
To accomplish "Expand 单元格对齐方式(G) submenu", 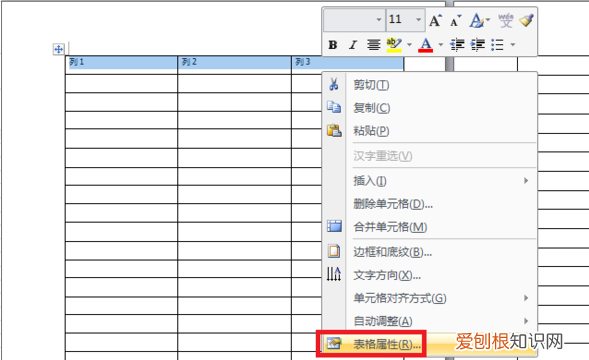I will 430,298.
